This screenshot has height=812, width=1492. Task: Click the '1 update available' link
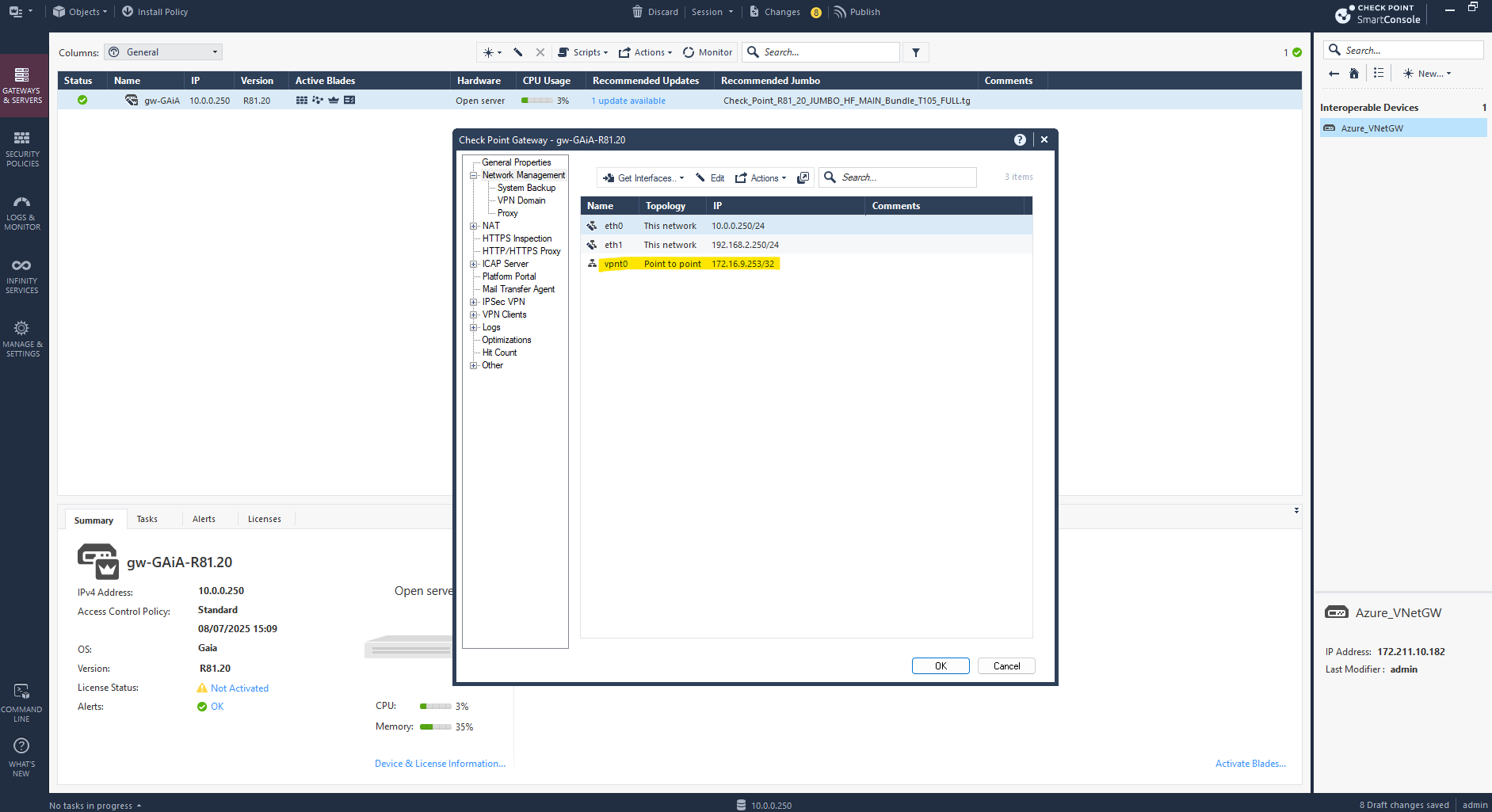[x=628, y=101]
